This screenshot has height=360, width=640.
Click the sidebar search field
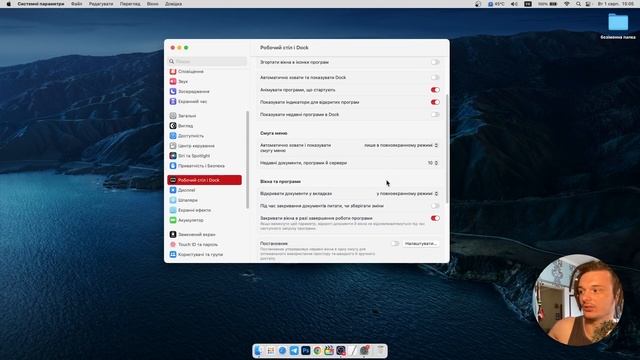tap(207, 61)
